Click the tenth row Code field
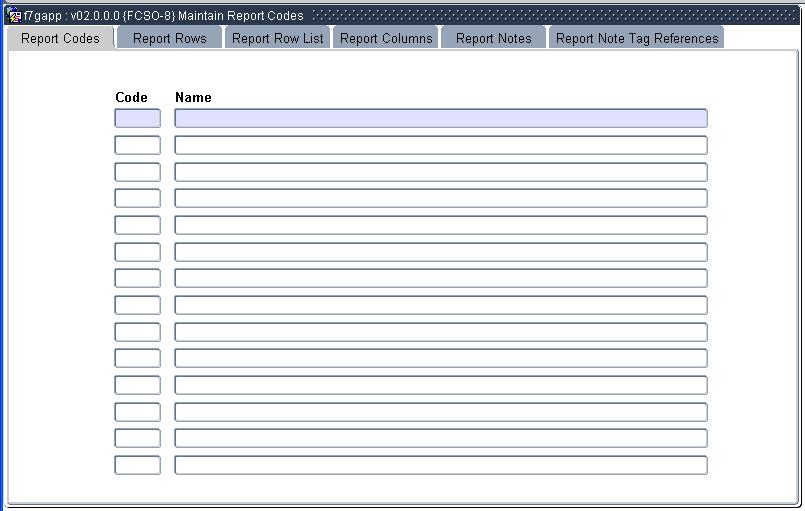This screenshot has width=805, height=511. (137, 358)
